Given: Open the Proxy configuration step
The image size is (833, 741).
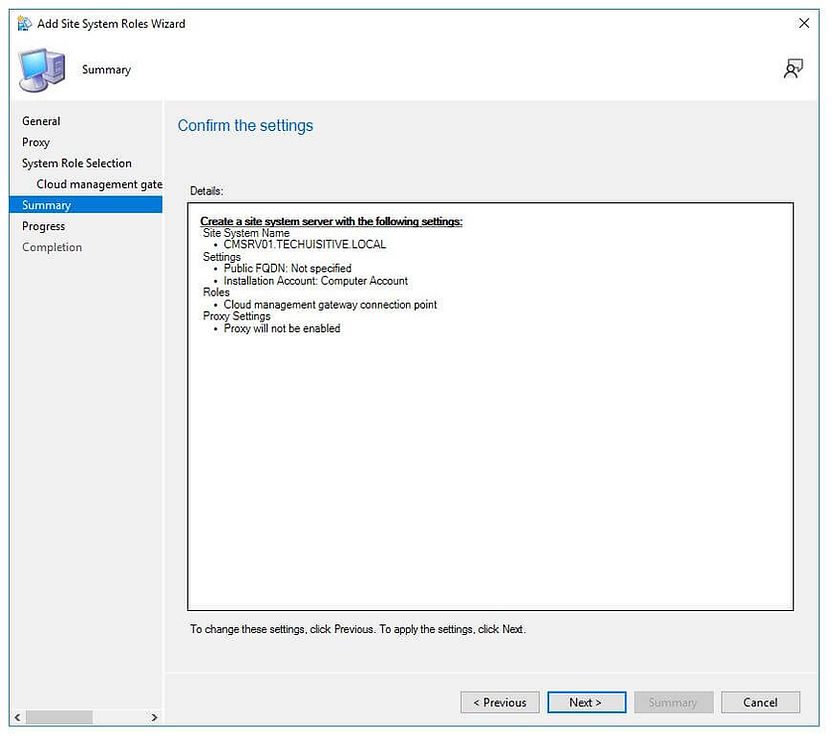Looking at the screenshot, I should [35, 142].
